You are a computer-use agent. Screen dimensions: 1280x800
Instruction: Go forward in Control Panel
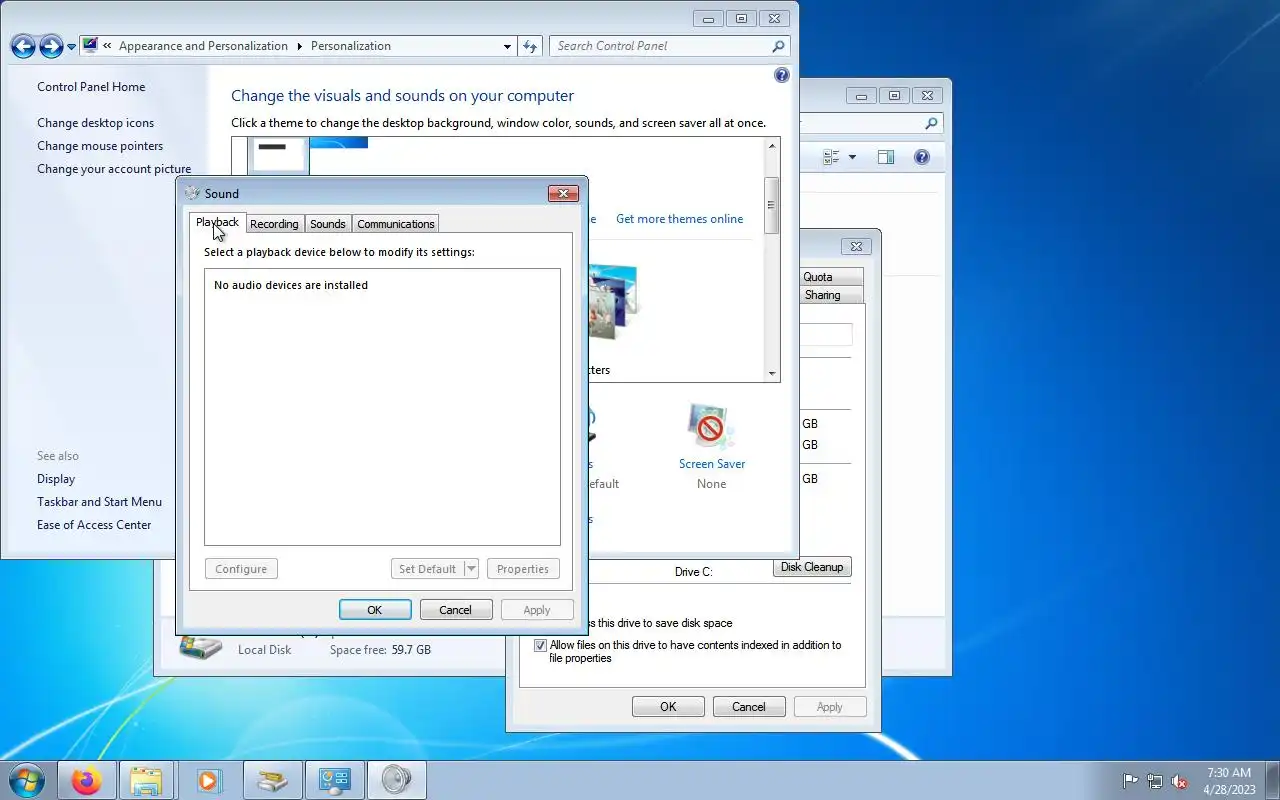pyautogui.click(x=51, y=46)
